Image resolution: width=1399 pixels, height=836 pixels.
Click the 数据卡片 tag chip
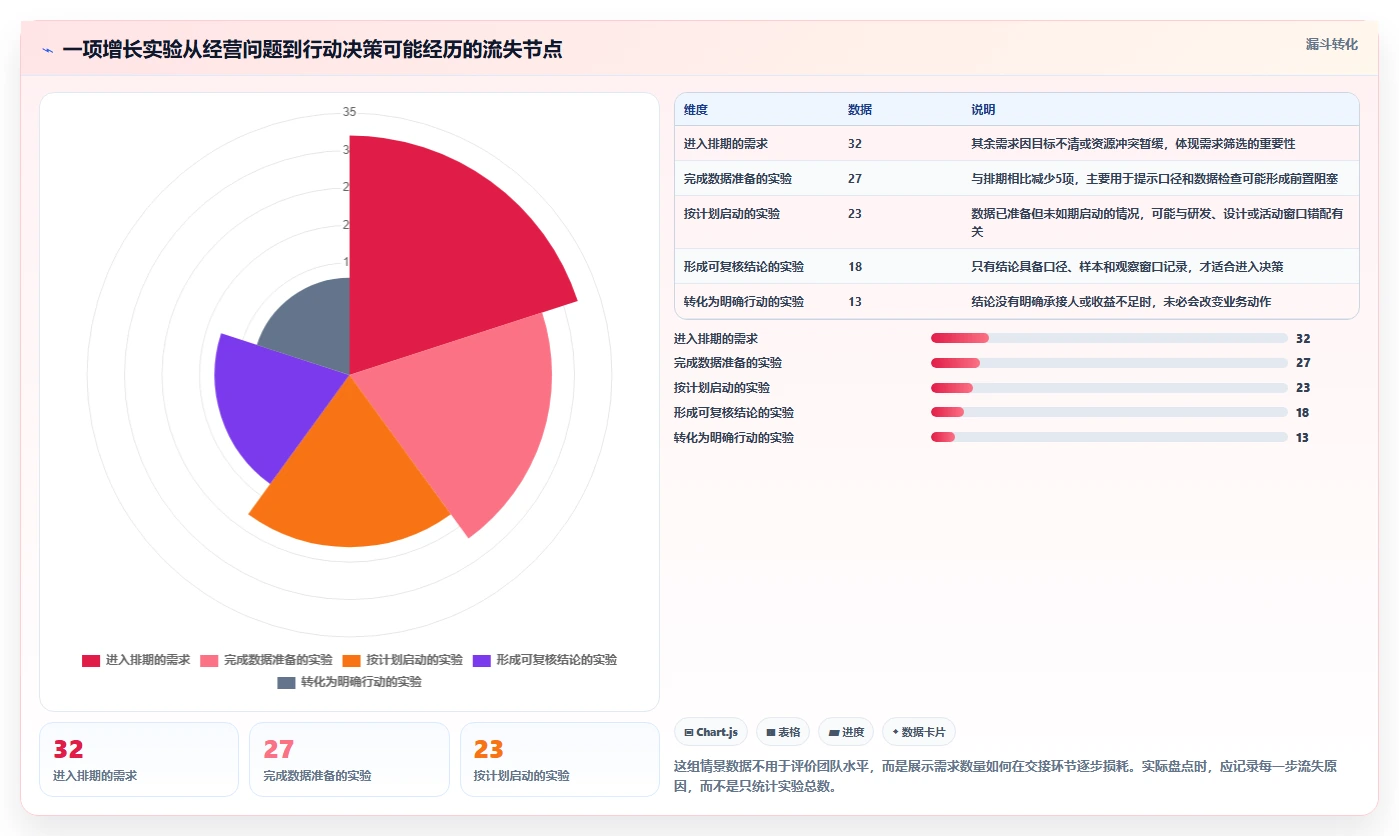918,732
